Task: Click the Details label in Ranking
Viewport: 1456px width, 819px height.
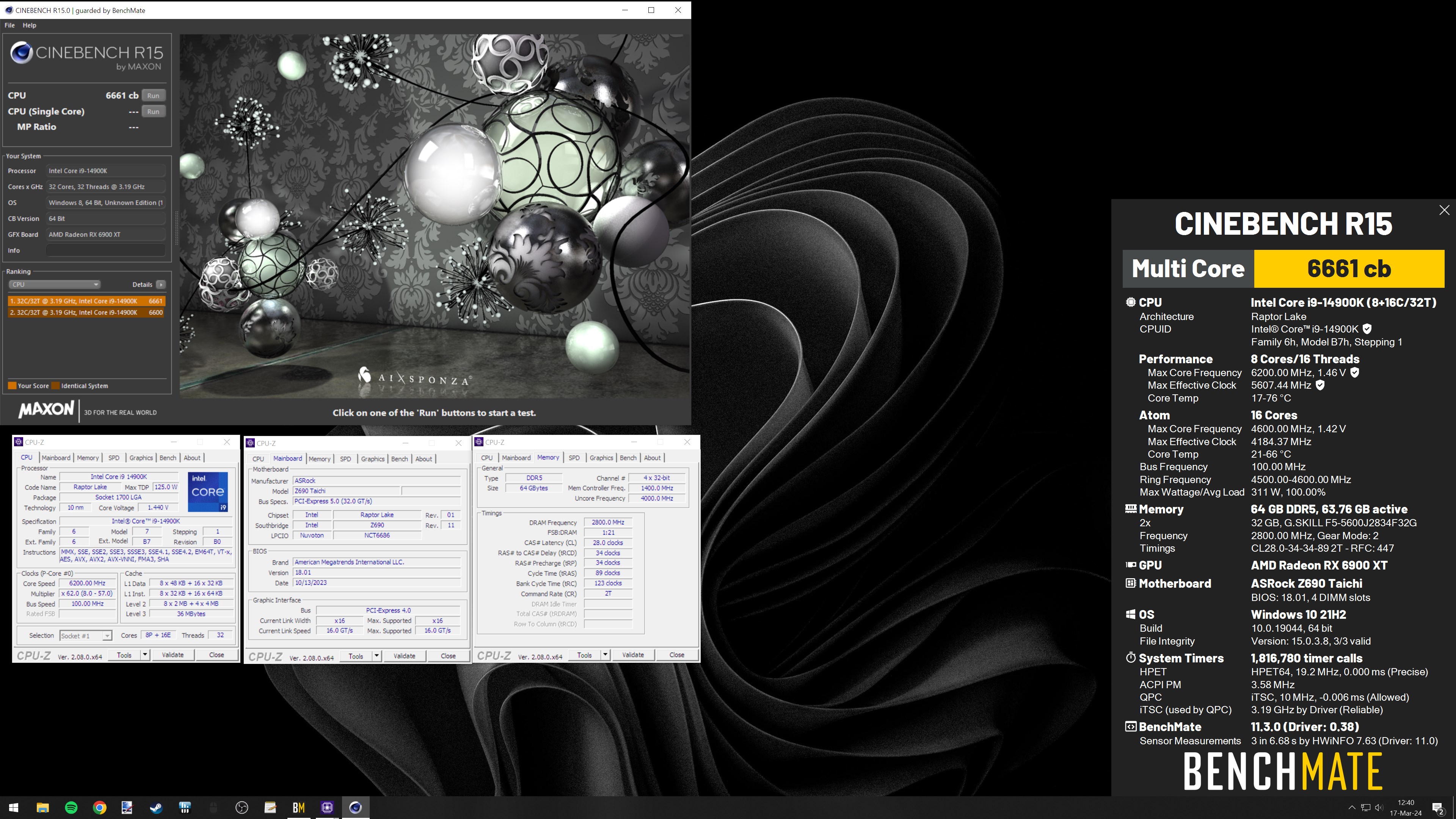Action: click(x=143, y=284)
